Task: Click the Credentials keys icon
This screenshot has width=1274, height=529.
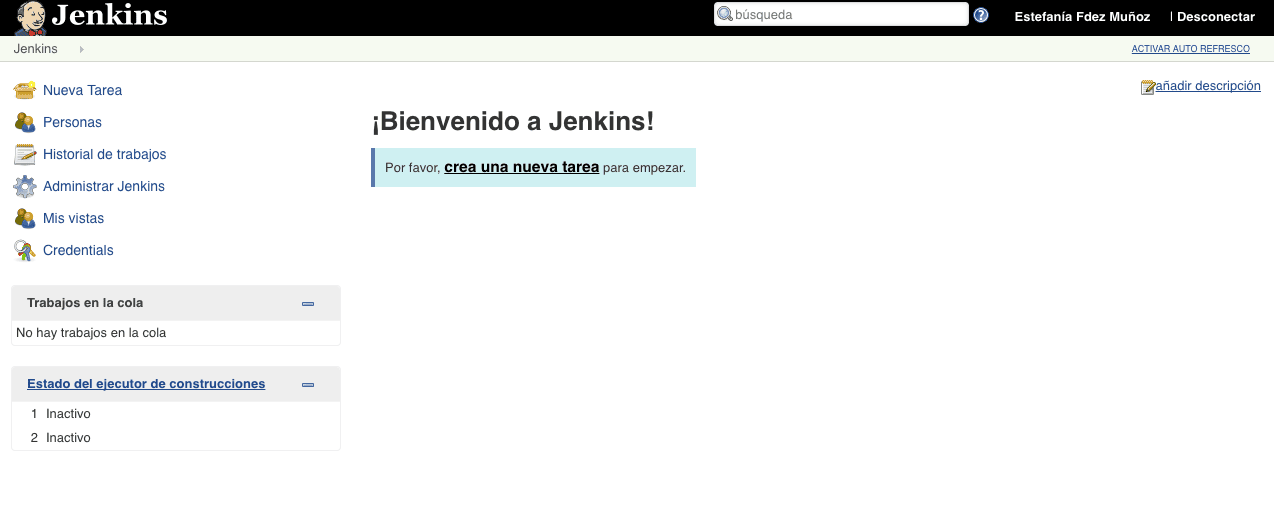Action: point(25,250)
